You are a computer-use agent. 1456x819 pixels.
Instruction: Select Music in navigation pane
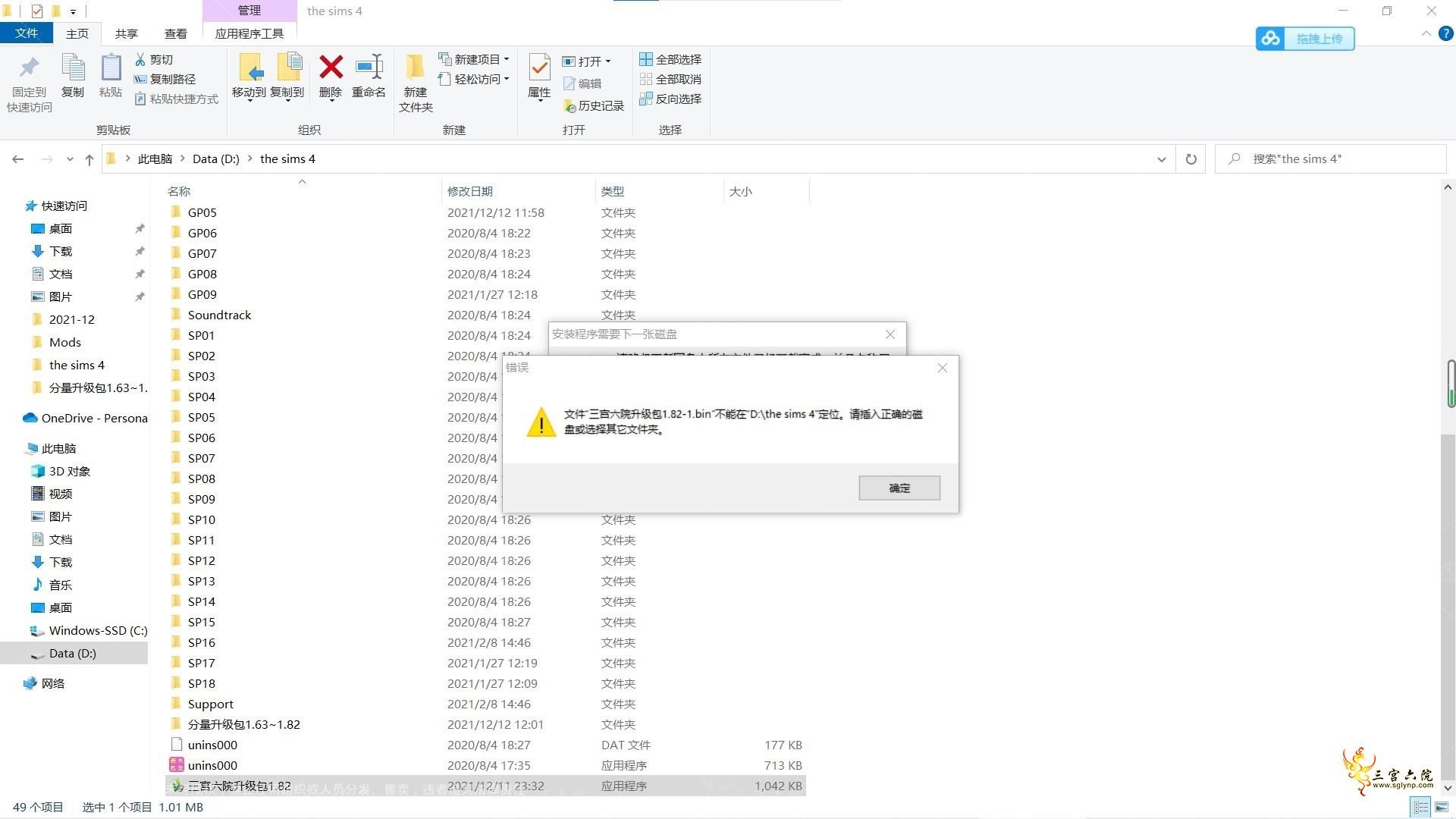[x=52, y=585]
